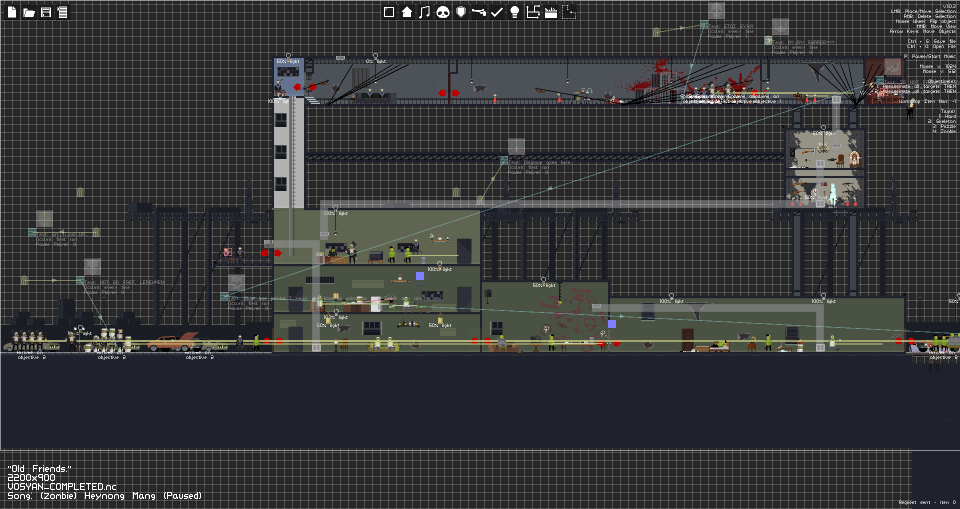Click the orange car outside the building
960x509 pixels.
tap(173, 342)
